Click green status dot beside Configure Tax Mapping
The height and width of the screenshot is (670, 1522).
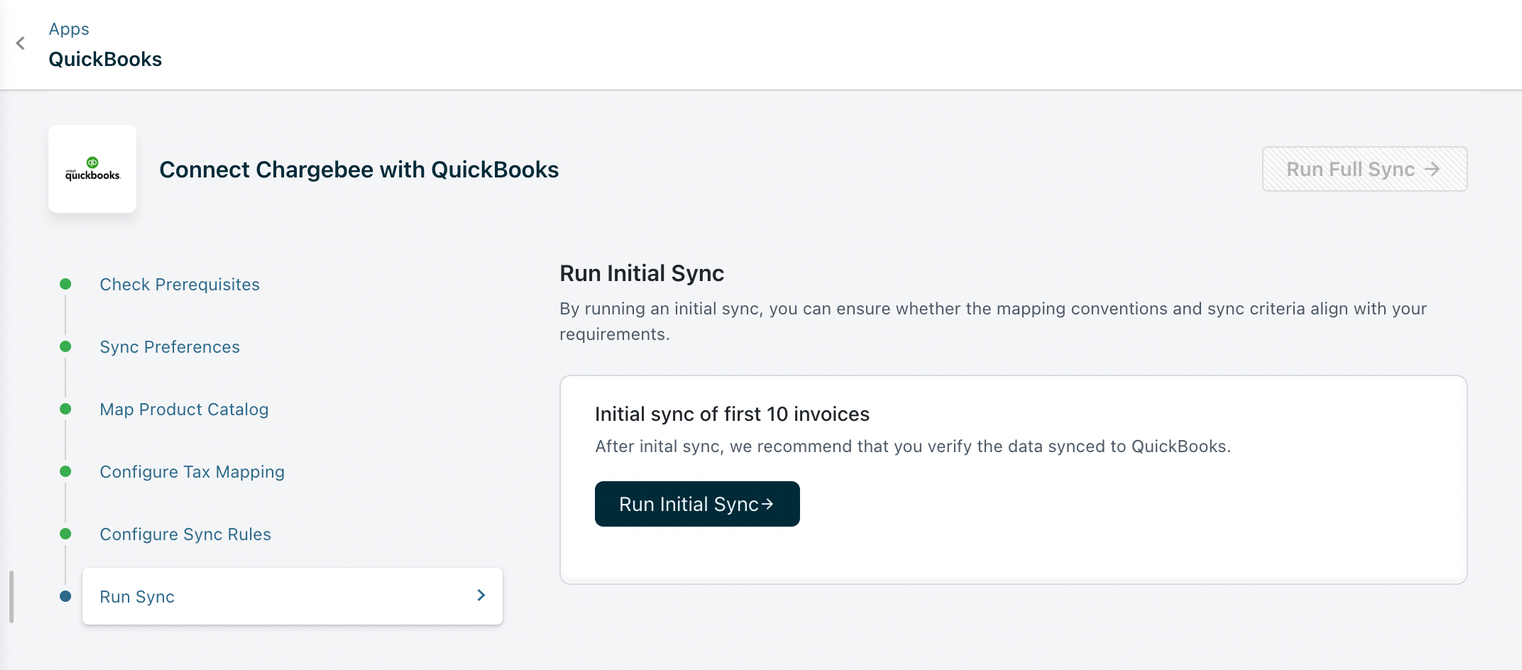[66, 471]
